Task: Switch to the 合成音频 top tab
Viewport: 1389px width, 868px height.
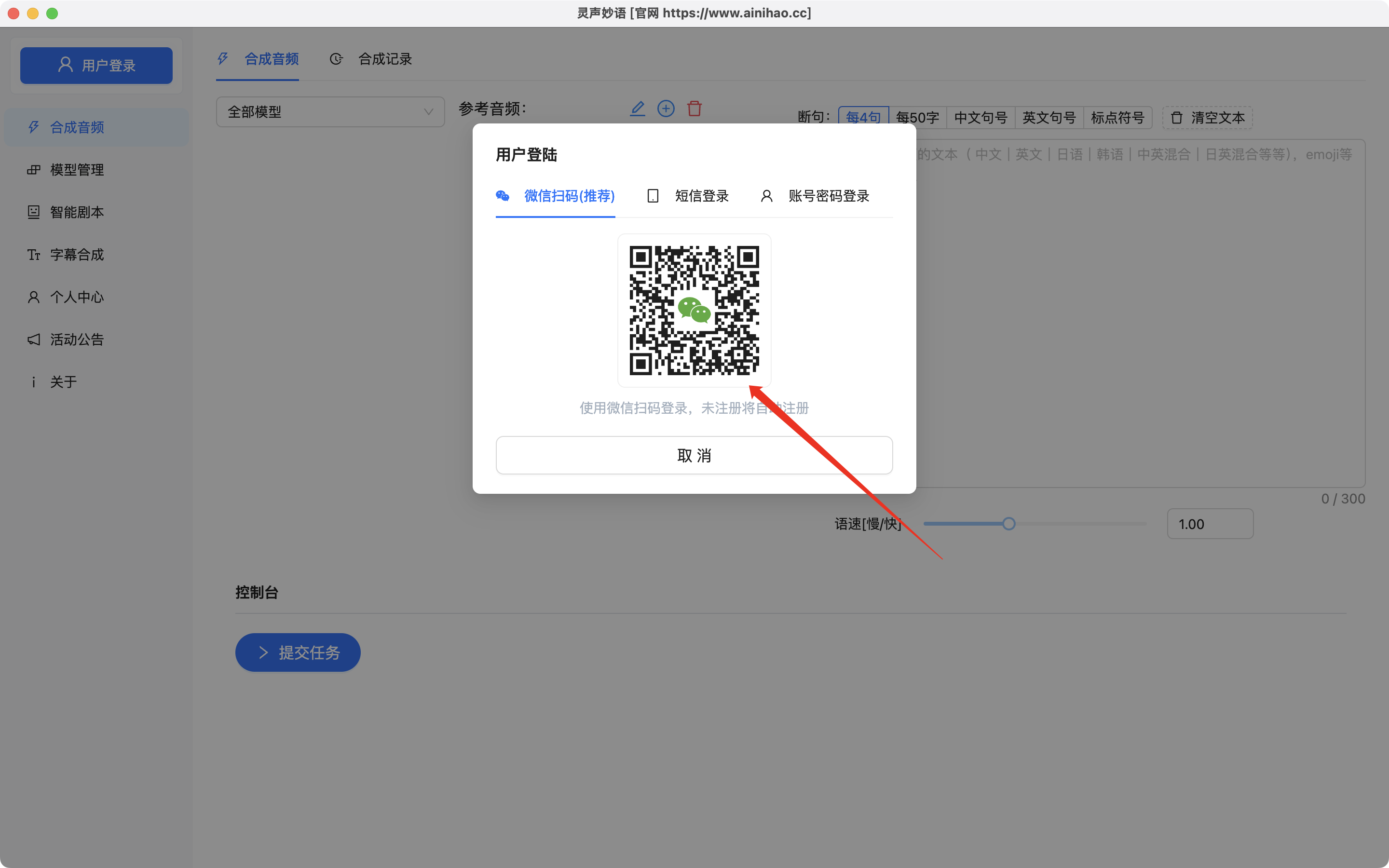Action: [258, 59]
